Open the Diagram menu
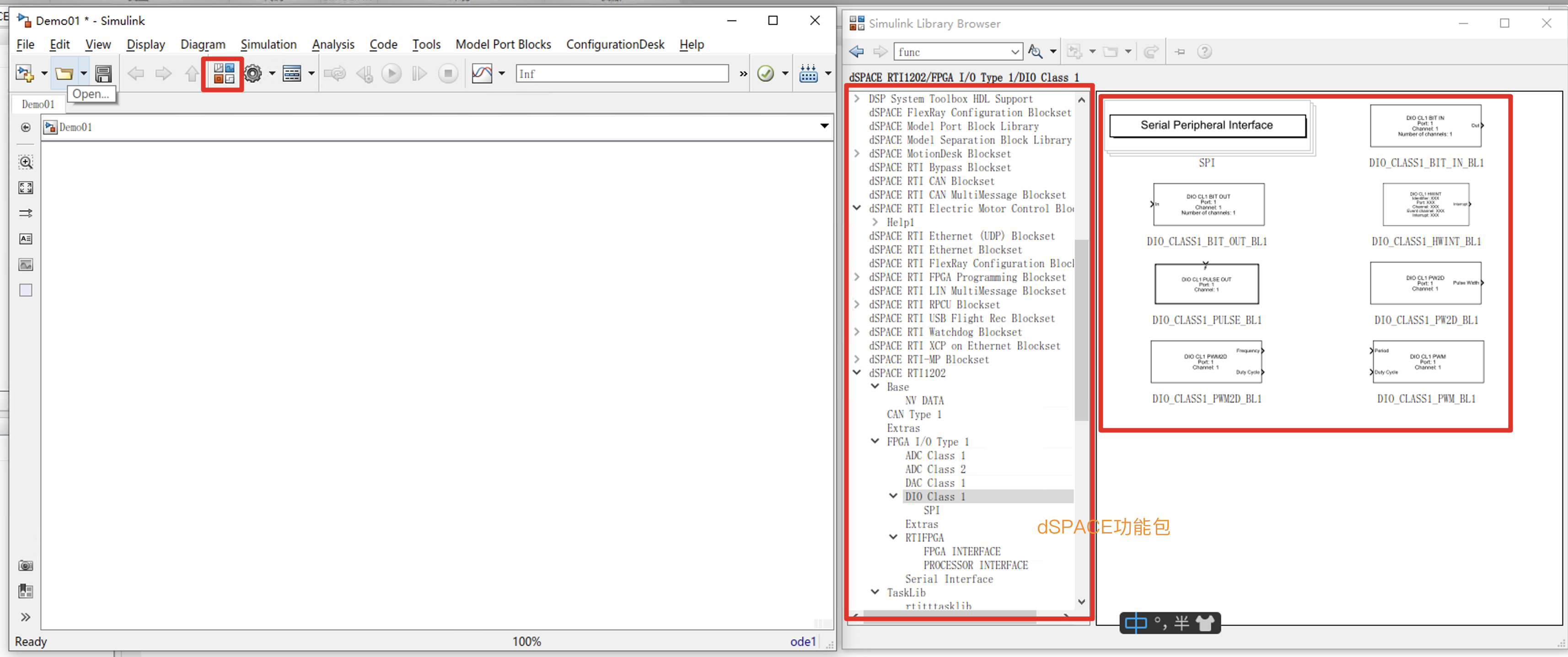The image size is (1568, 657). 203,44
